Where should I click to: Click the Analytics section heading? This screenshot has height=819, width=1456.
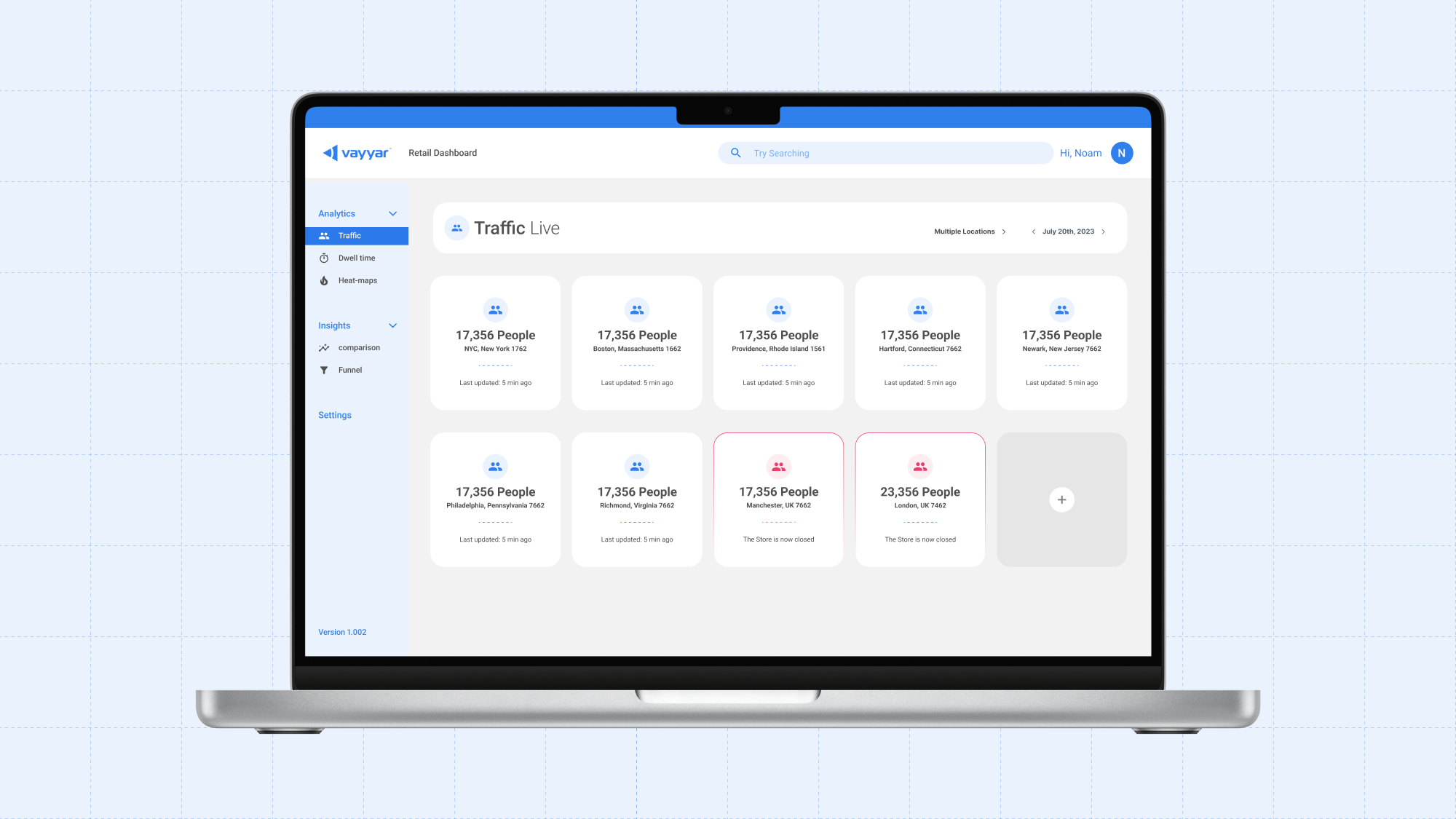336,213
